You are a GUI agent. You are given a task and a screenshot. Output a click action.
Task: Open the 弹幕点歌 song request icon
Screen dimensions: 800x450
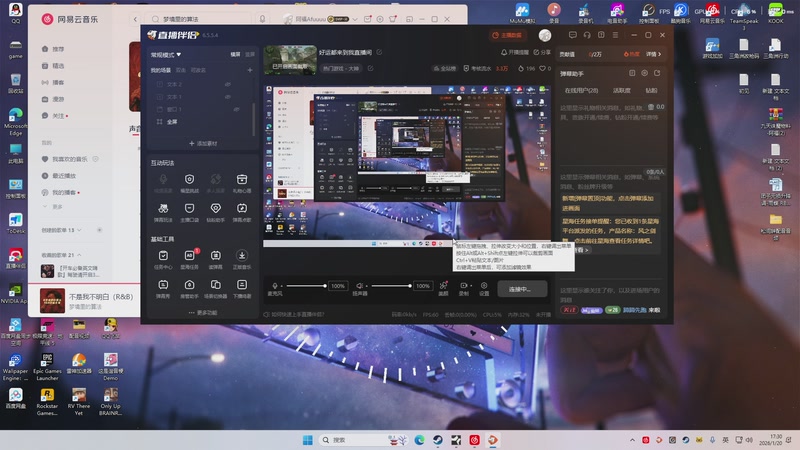tap(242, 212)
